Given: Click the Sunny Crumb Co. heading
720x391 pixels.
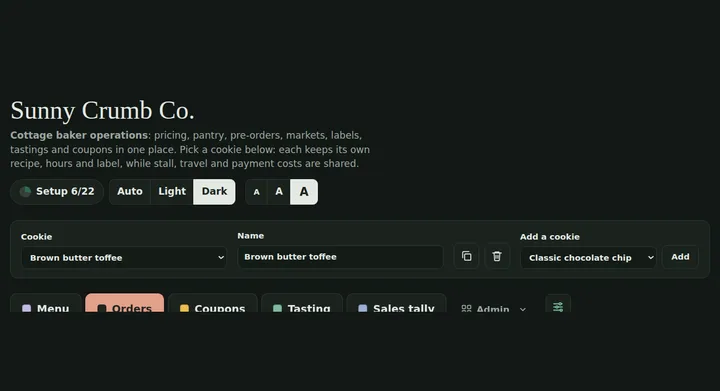Looking at the screenshot, I should click(x=102, y=111).
